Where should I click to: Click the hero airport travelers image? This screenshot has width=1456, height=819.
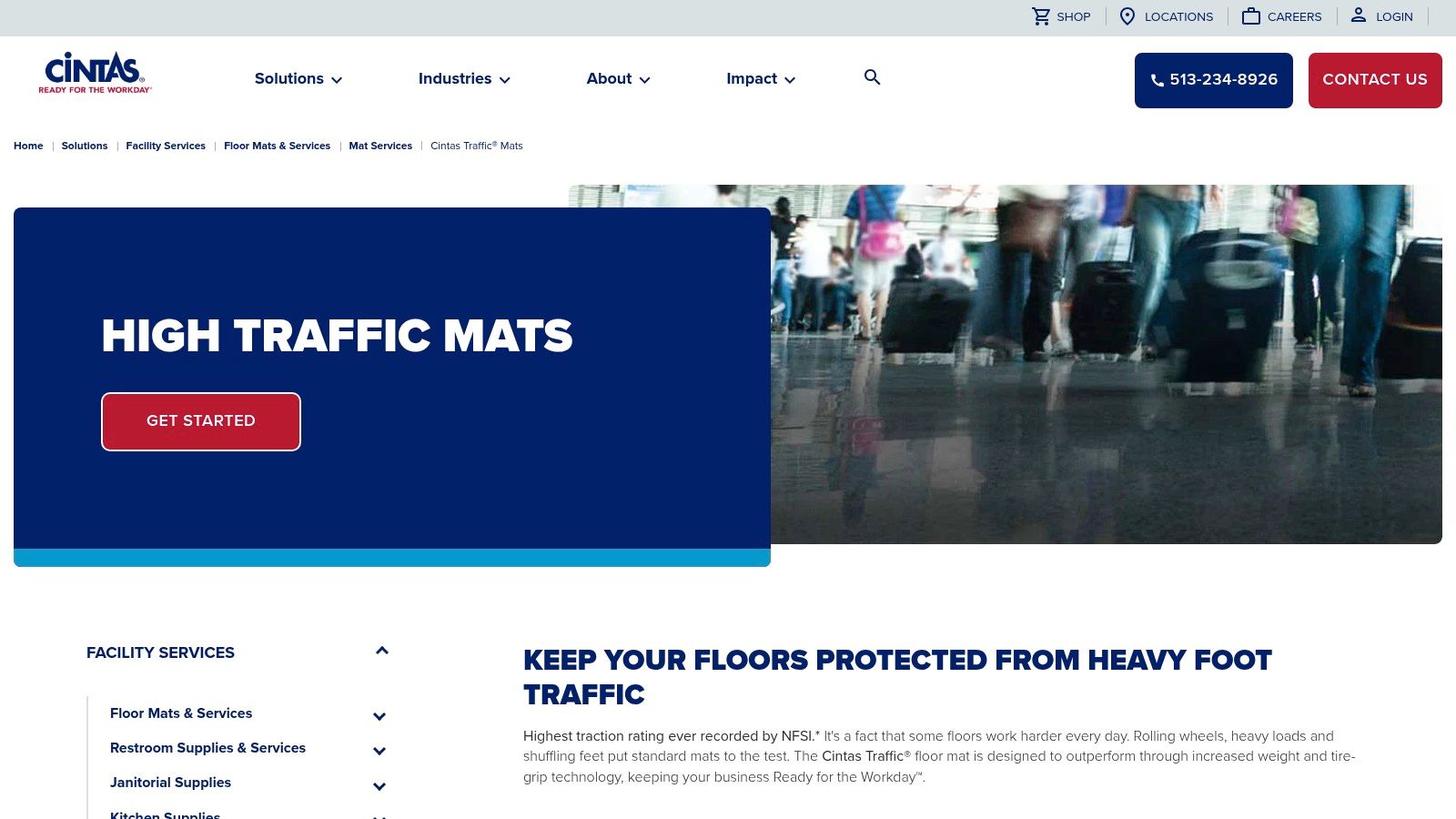point(1106,364)
